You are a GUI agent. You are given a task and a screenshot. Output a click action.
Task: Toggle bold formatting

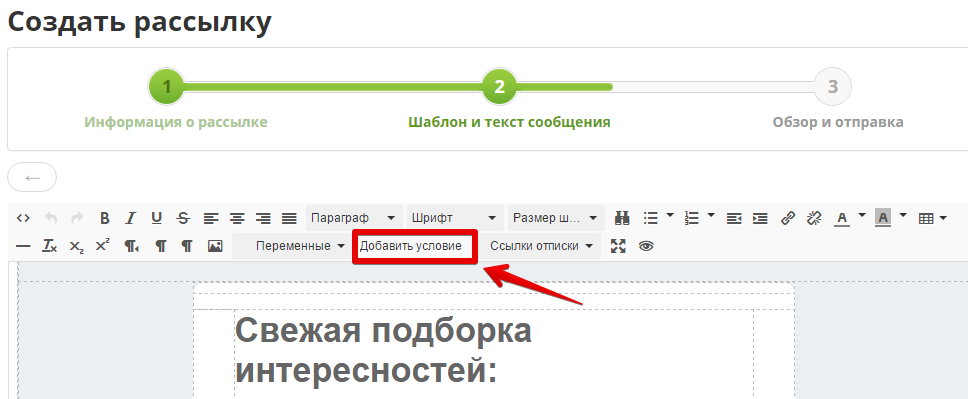click(105, 218)
